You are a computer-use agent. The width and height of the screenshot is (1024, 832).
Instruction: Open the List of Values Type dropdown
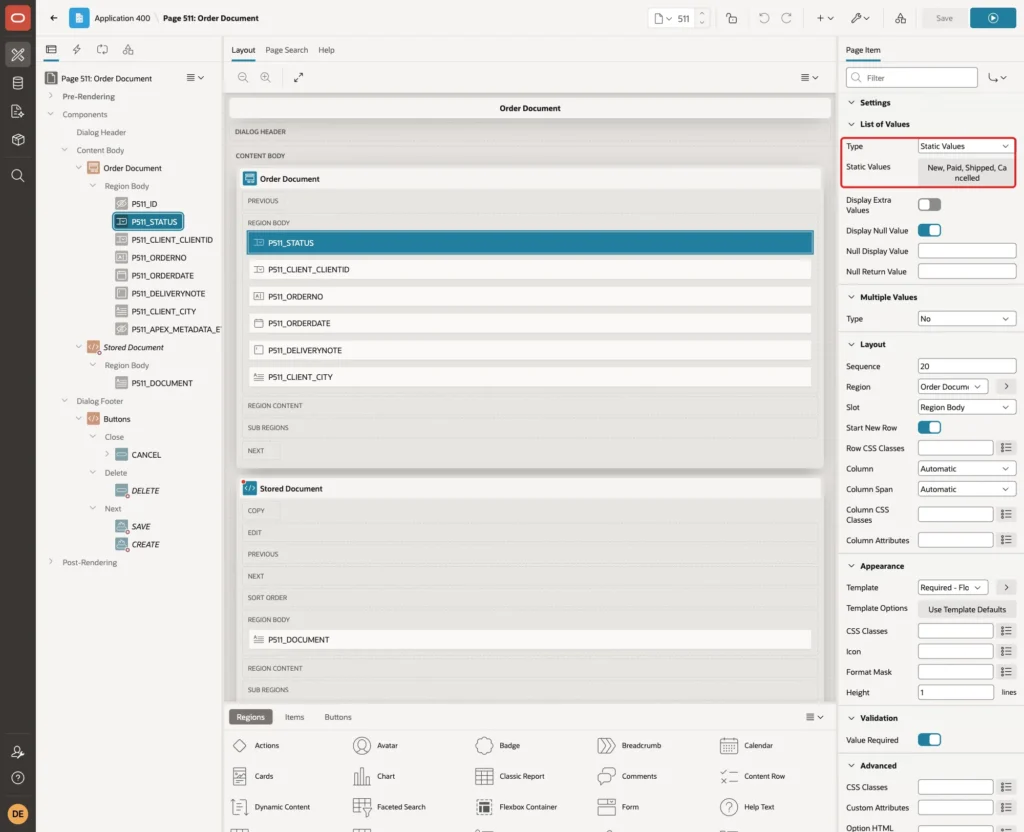pyautogui.click(x=965, y=146)
